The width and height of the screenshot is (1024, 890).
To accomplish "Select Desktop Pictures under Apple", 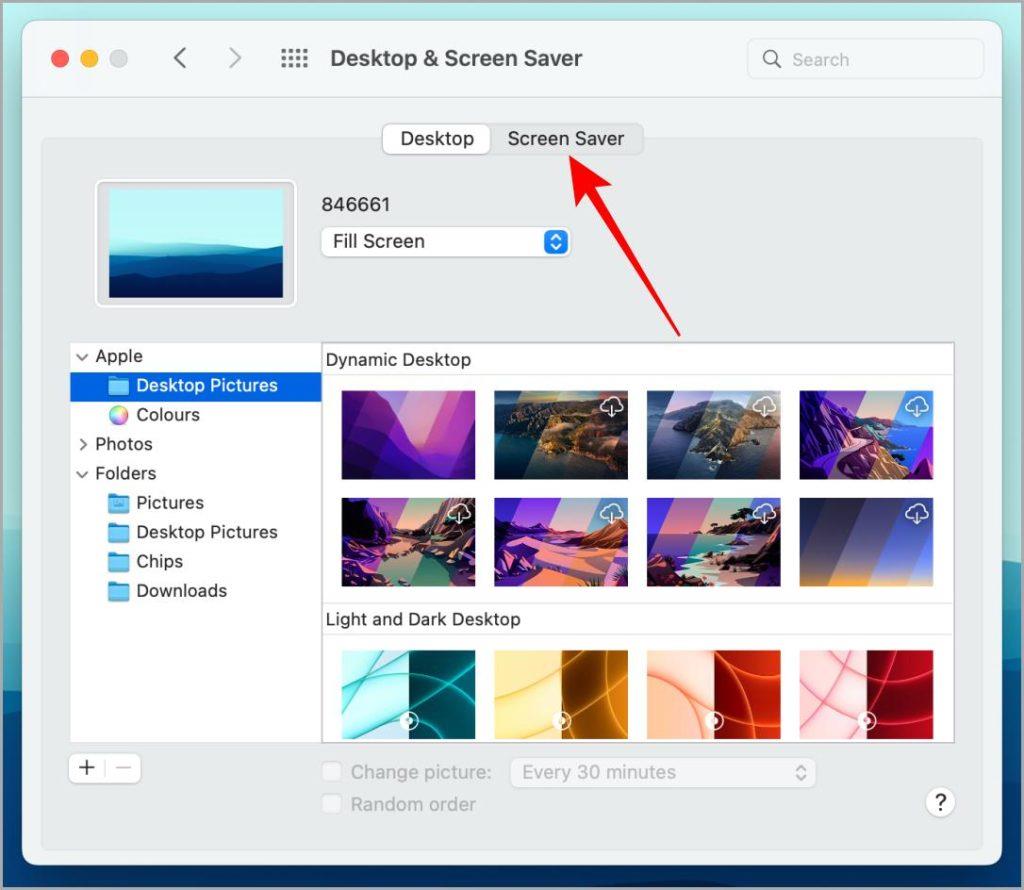I will click(x=196, y=386).
